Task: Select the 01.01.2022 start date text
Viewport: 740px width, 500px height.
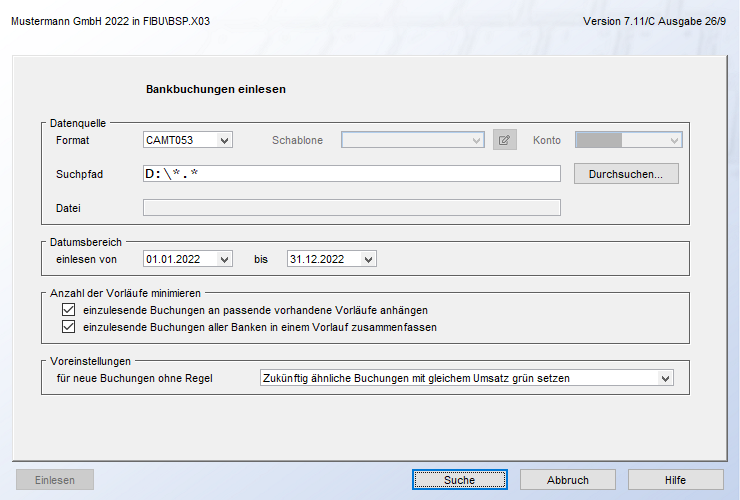Action: (173, 259)
